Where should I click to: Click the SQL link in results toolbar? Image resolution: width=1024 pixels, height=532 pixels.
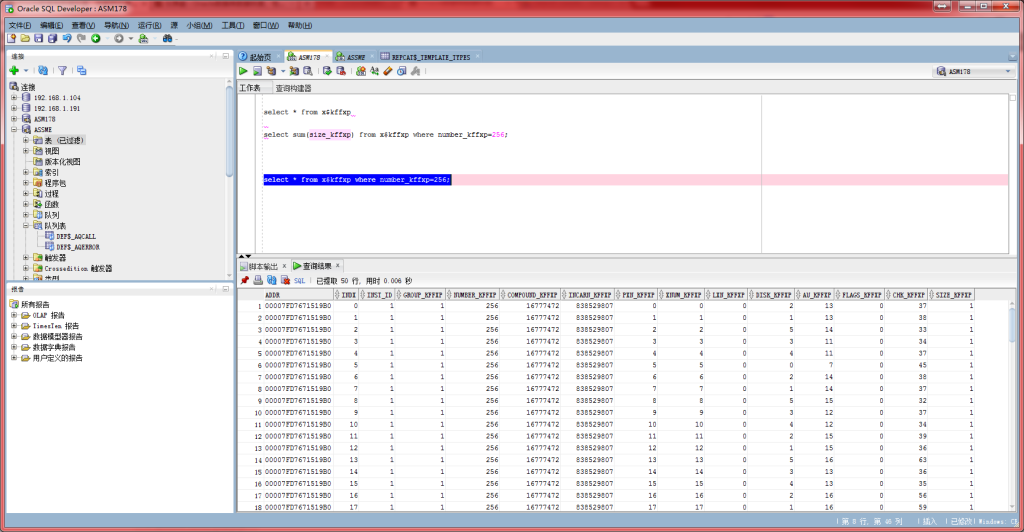click(x=299, y=281)
